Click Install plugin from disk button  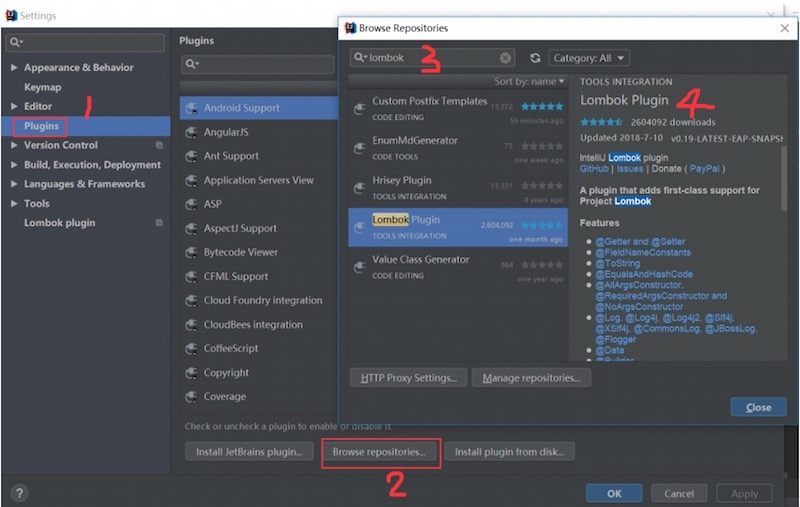pyautogui.click(x=509, y=452)
